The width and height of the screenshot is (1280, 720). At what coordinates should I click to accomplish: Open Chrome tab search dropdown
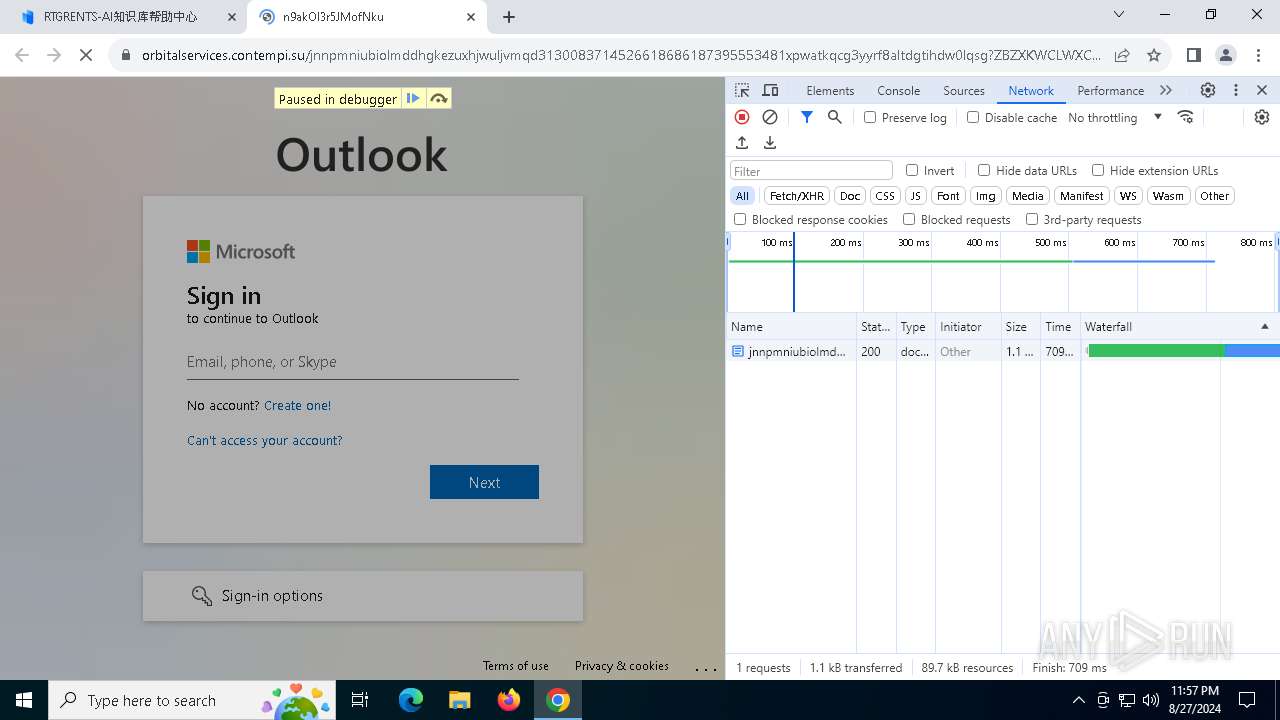pos(1119,15)
